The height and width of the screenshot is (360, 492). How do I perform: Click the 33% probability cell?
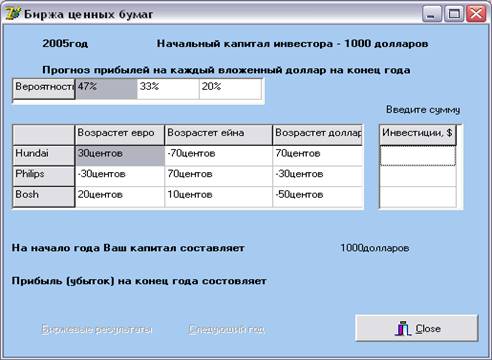tap(168, 89)
